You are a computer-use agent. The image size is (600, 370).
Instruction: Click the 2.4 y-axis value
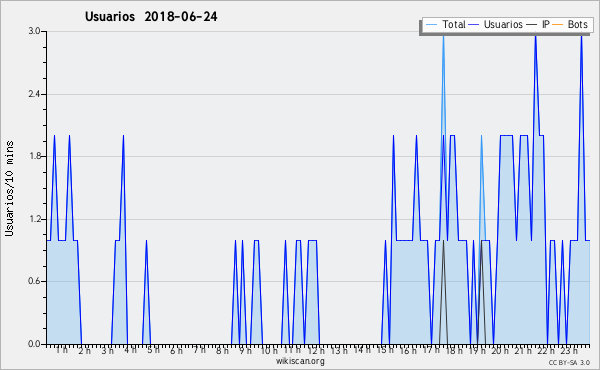(x=34, y=94)
